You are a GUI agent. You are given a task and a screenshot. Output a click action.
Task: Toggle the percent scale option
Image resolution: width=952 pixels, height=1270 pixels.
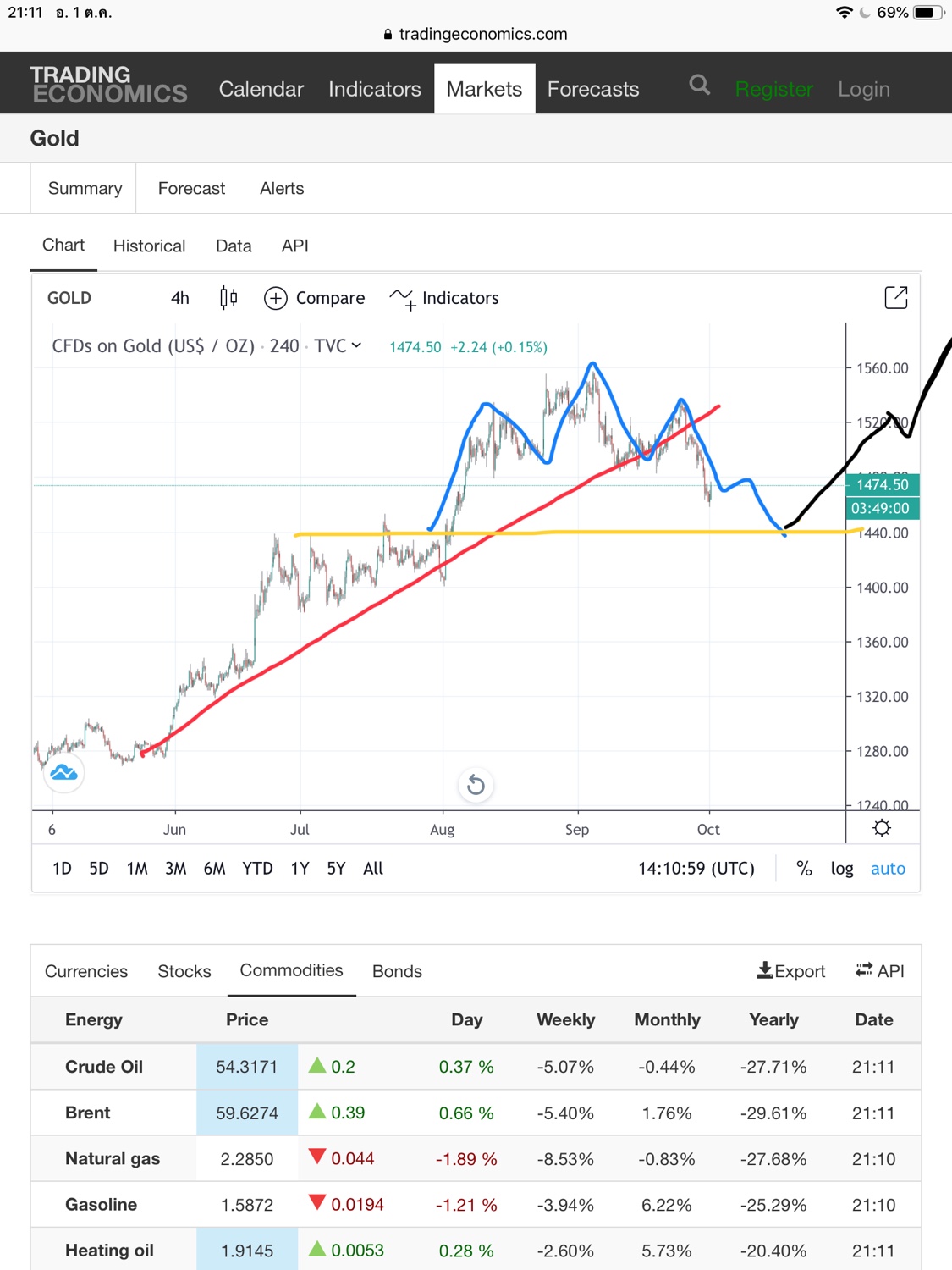804,869
